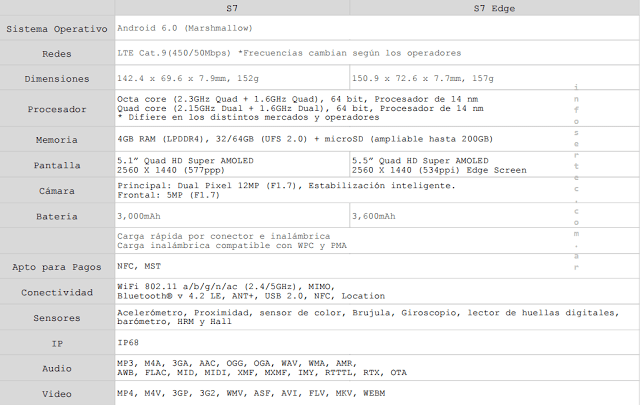640x405 pixels.
Task: Click the S7 column header
Action: [232, 8]
